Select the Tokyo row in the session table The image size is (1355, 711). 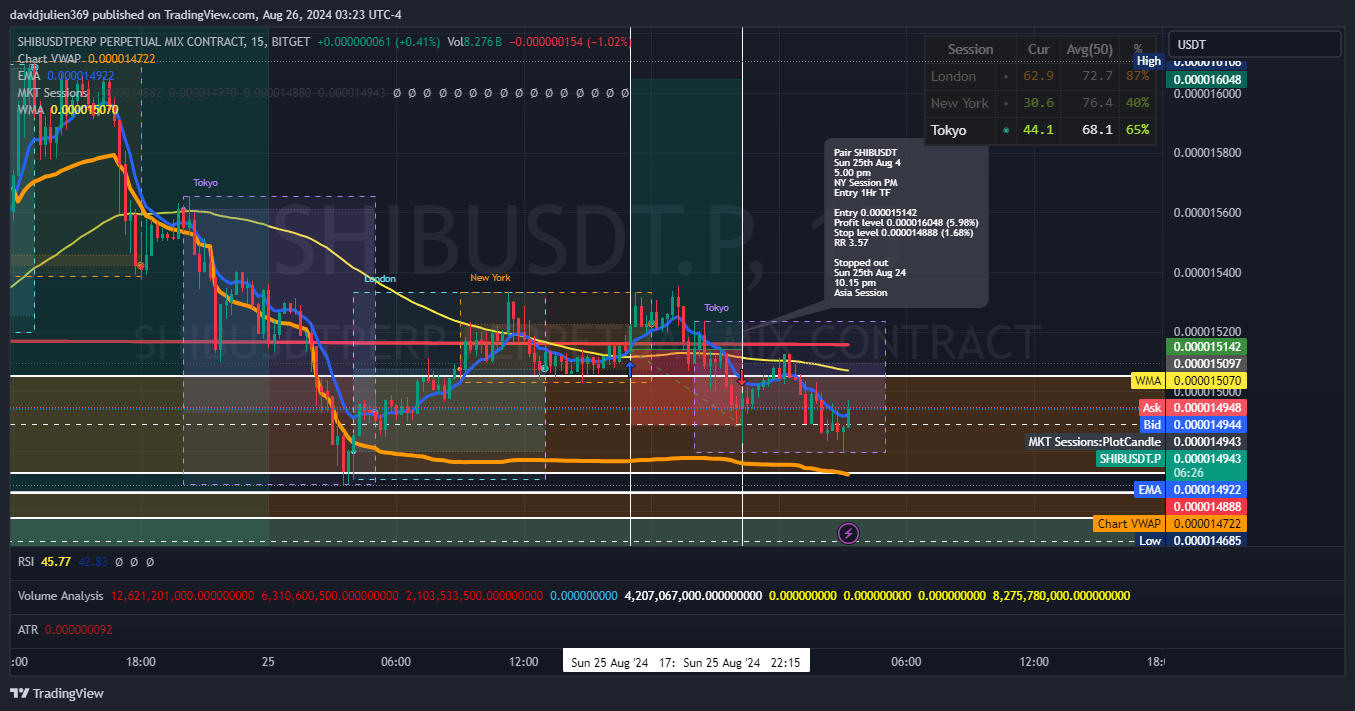(x=1040, y=130)
